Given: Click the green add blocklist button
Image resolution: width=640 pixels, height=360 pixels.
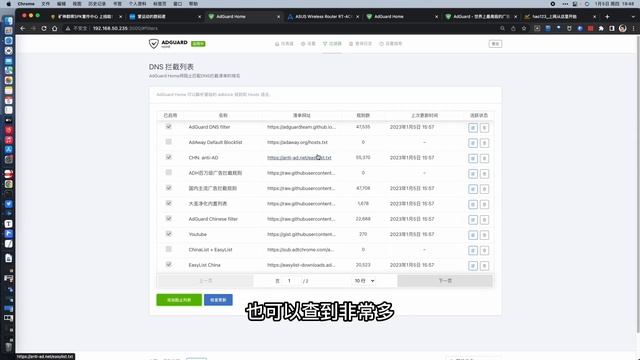Looking at the screenshot, I should [179, 300].
